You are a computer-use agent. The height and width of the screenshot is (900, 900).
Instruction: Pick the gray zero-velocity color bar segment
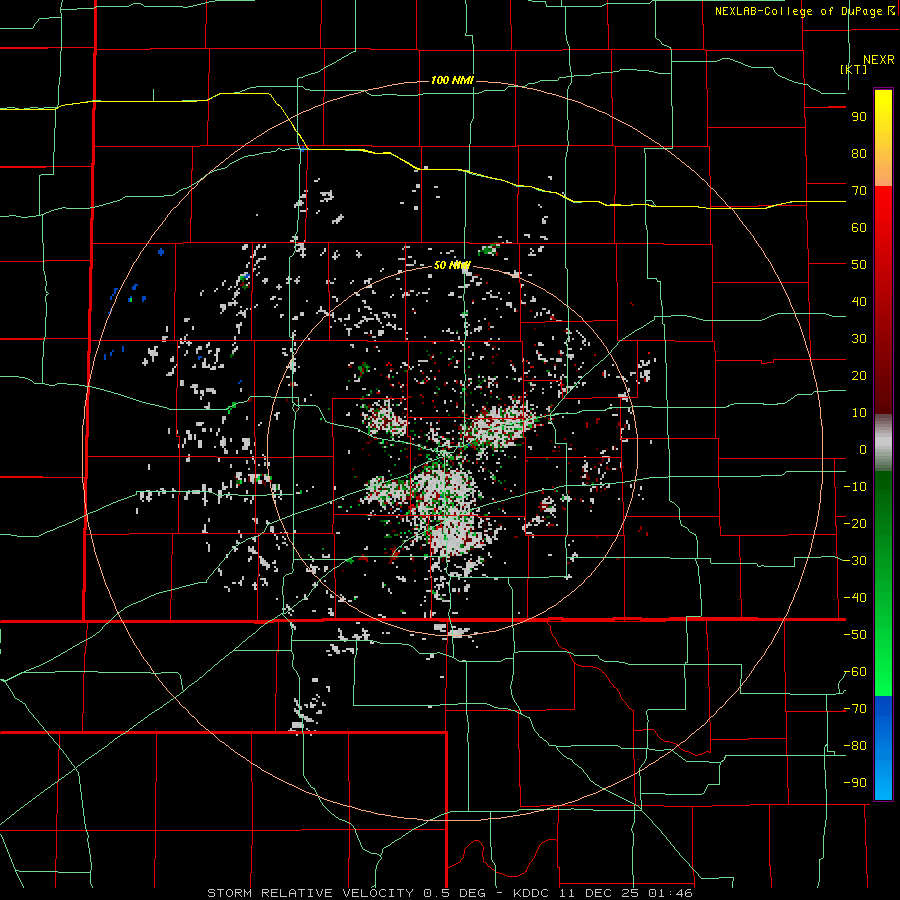click(883, 442)
